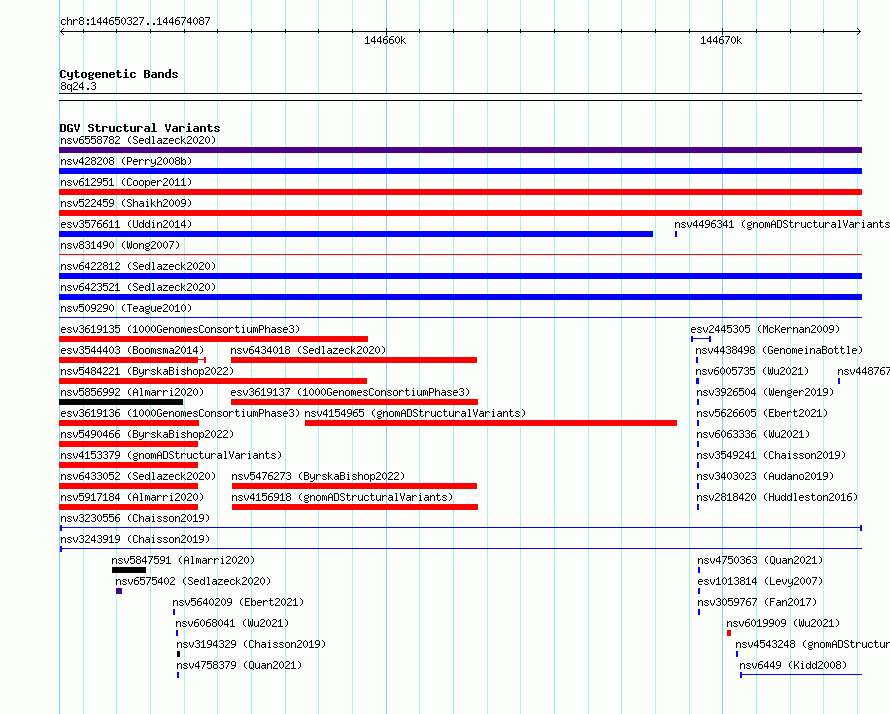Image resolution: width=890 pixels, height=714 pixels.
Task: Click the red bar under esv3619135
Action: coord(213,339)
